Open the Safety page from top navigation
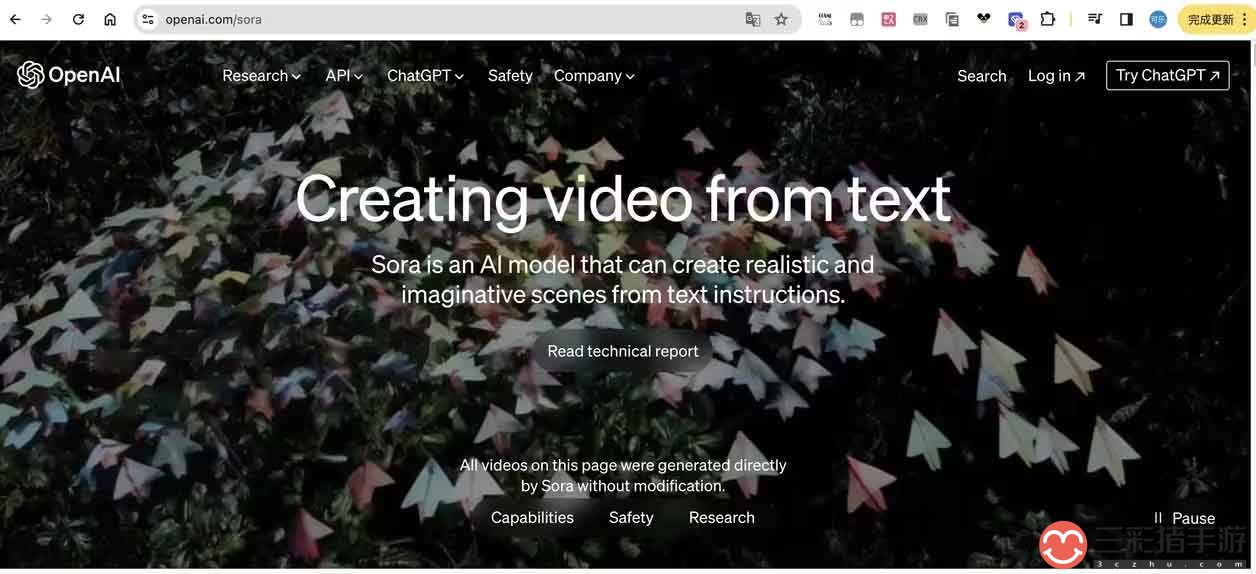 coord(510,76)
